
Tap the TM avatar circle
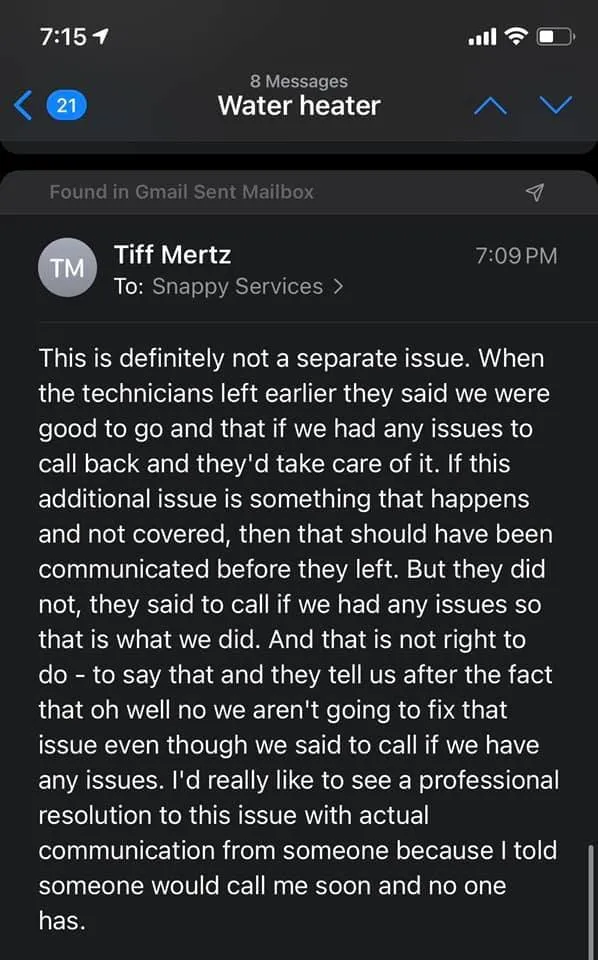[x=67, y=267]
